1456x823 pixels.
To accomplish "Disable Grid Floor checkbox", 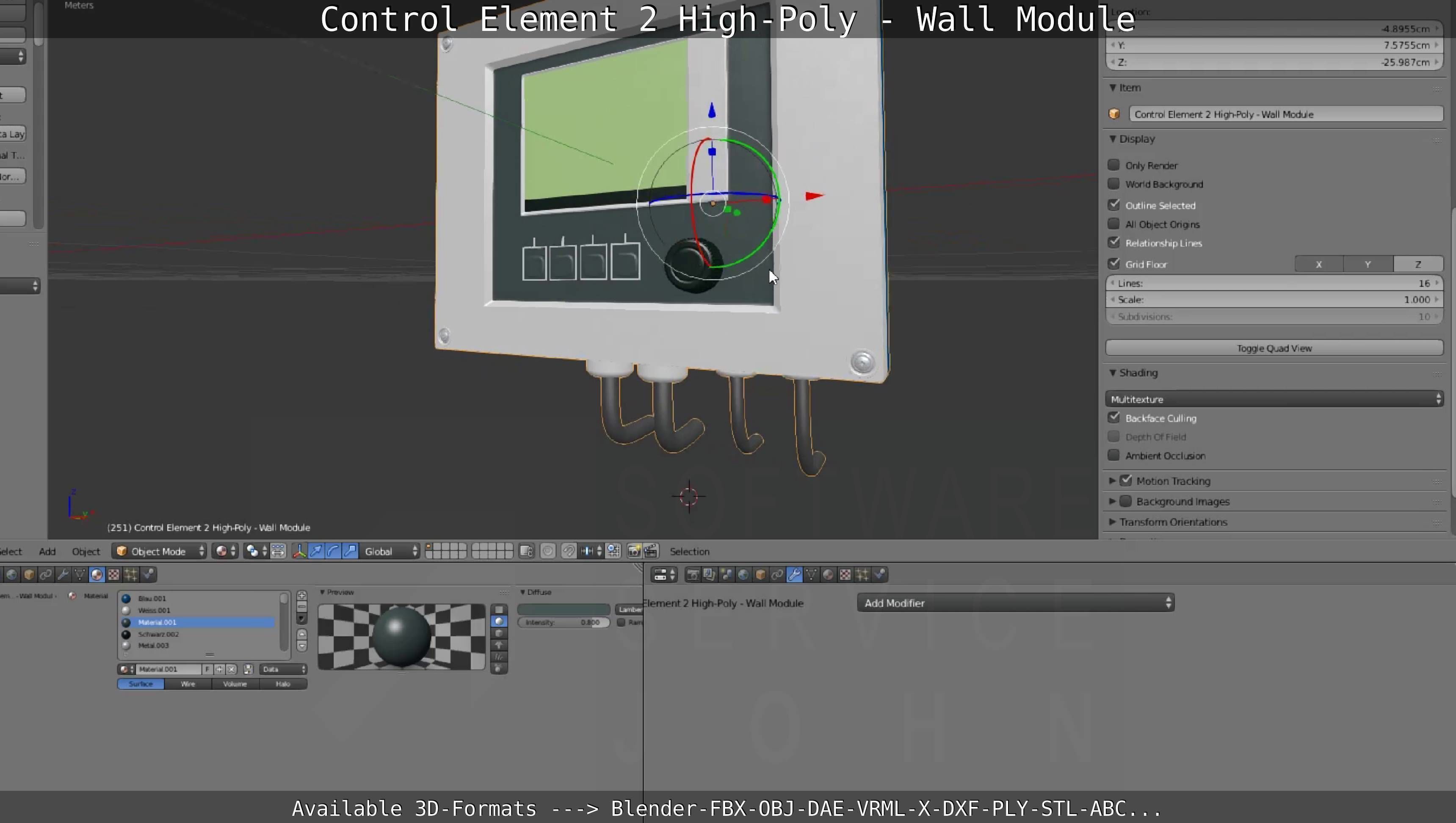I will tap(1113, 263).
